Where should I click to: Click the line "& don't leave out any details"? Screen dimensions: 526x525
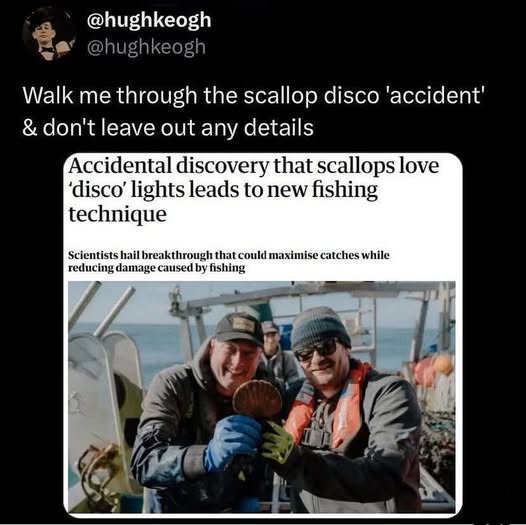point(168,128)
